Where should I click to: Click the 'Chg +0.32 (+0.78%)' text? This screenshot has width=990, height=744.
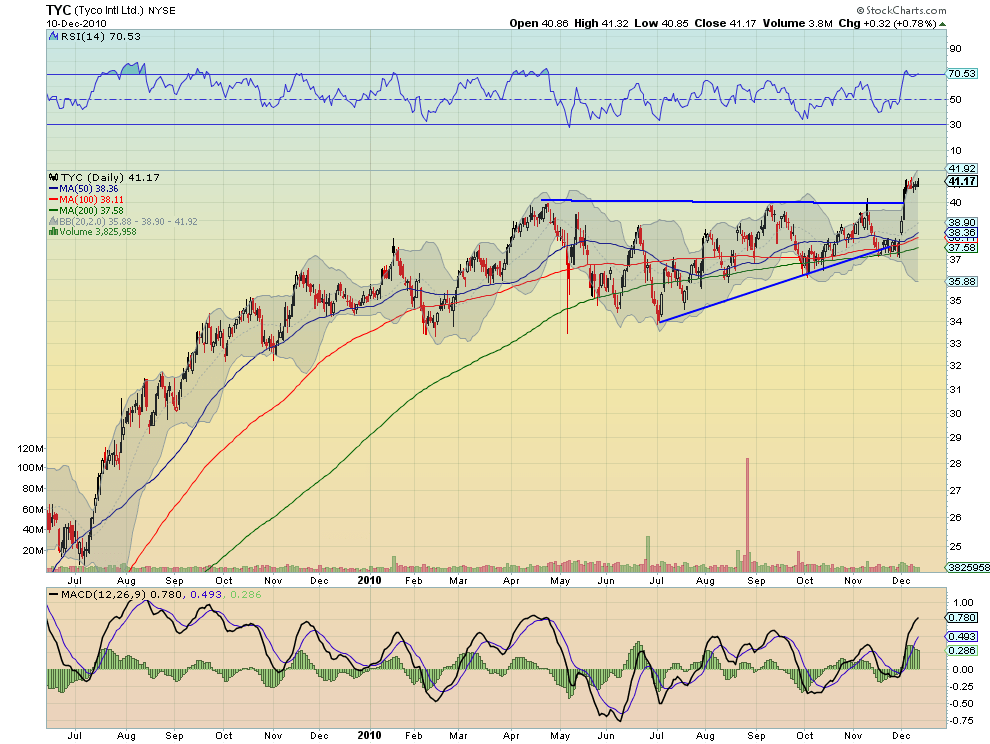(x=887, y=23)
